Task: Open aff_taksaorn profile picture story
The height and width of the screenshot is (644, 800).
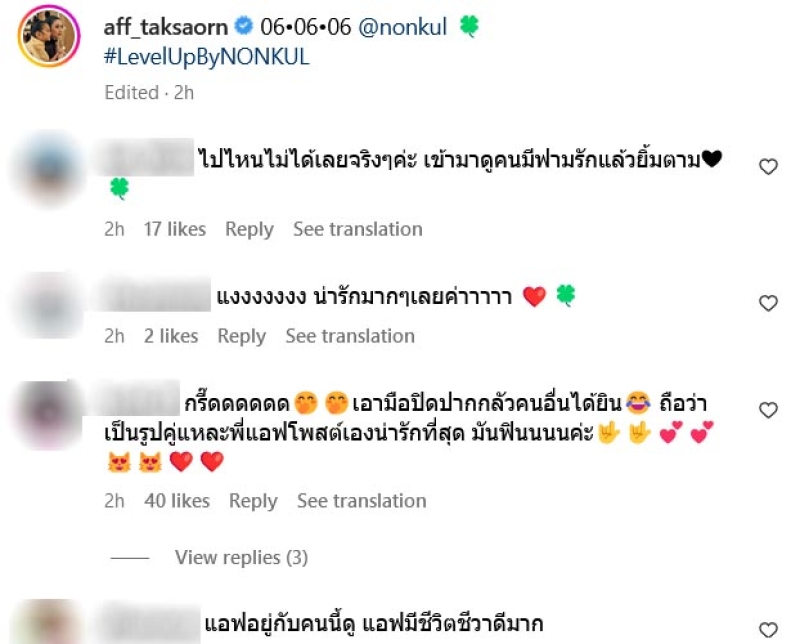Action: pos(49,36)
